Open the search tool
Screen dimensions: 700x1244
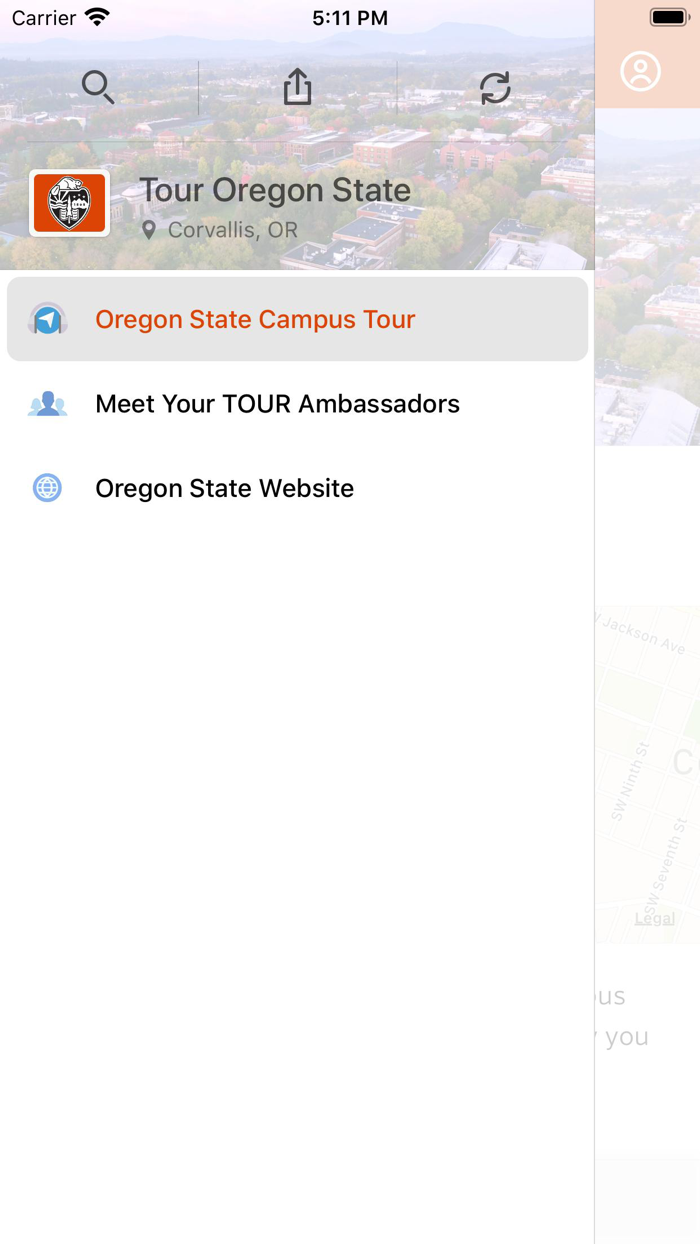97,87
